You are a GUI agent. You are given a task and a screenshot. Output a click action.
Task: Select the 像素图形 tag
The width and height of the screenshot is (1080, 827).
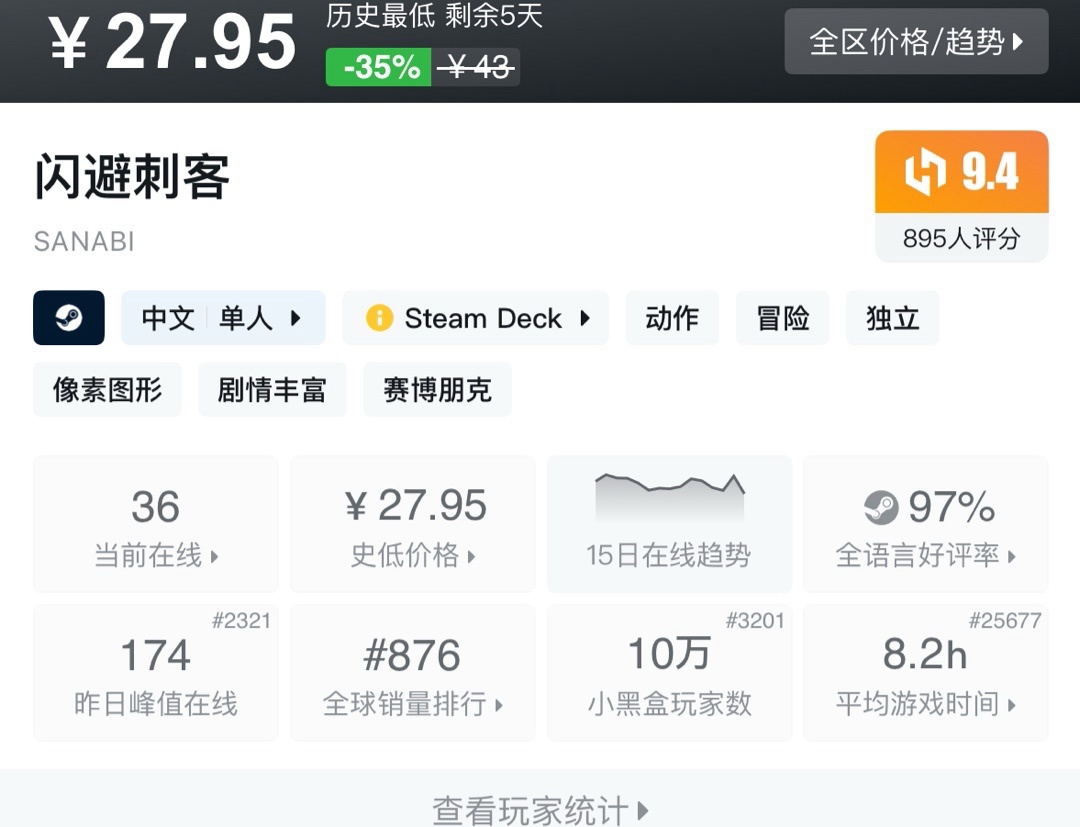[108, 389]
